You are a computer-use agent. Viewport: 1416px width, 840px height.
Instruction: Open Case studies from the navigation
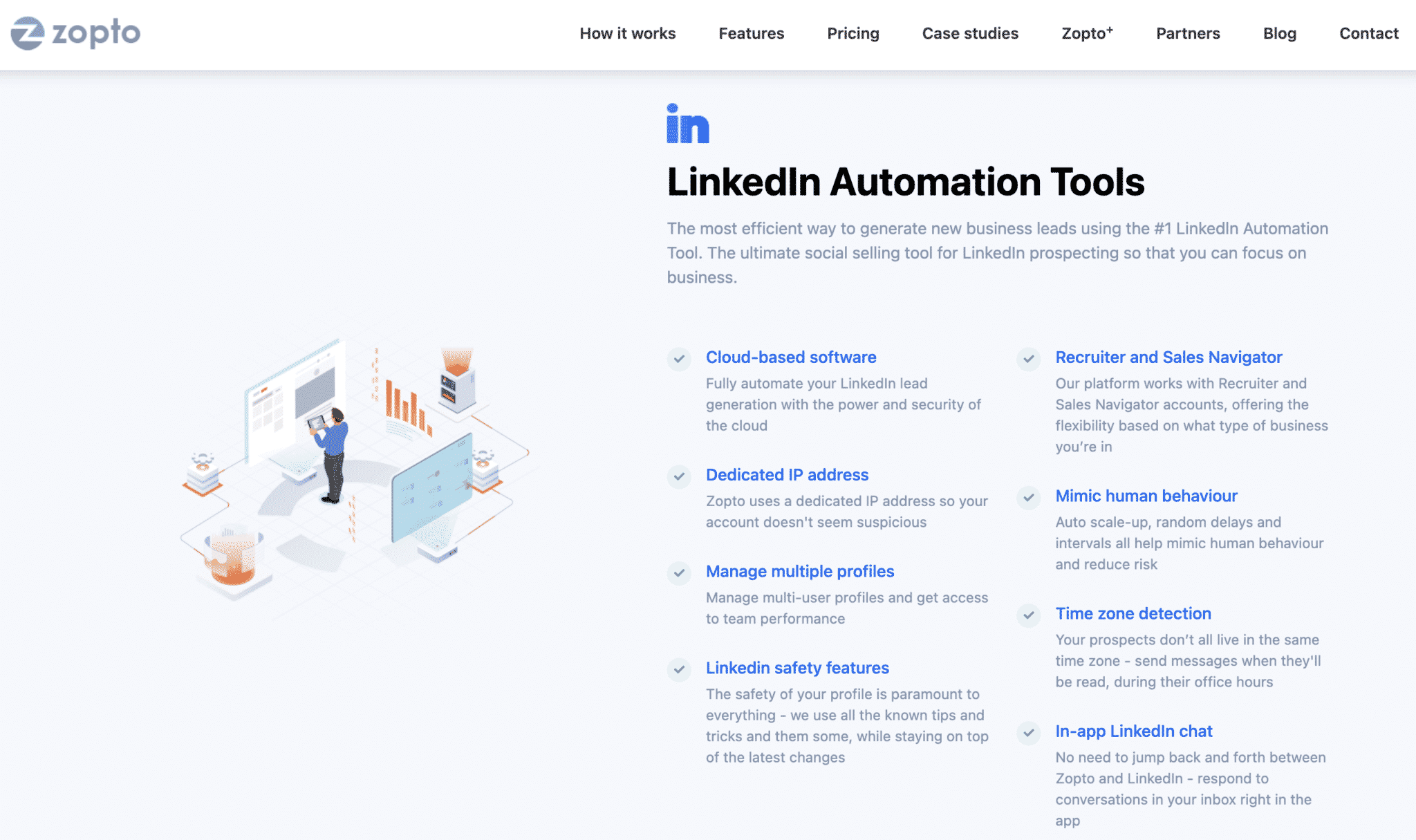pos(970,33)
